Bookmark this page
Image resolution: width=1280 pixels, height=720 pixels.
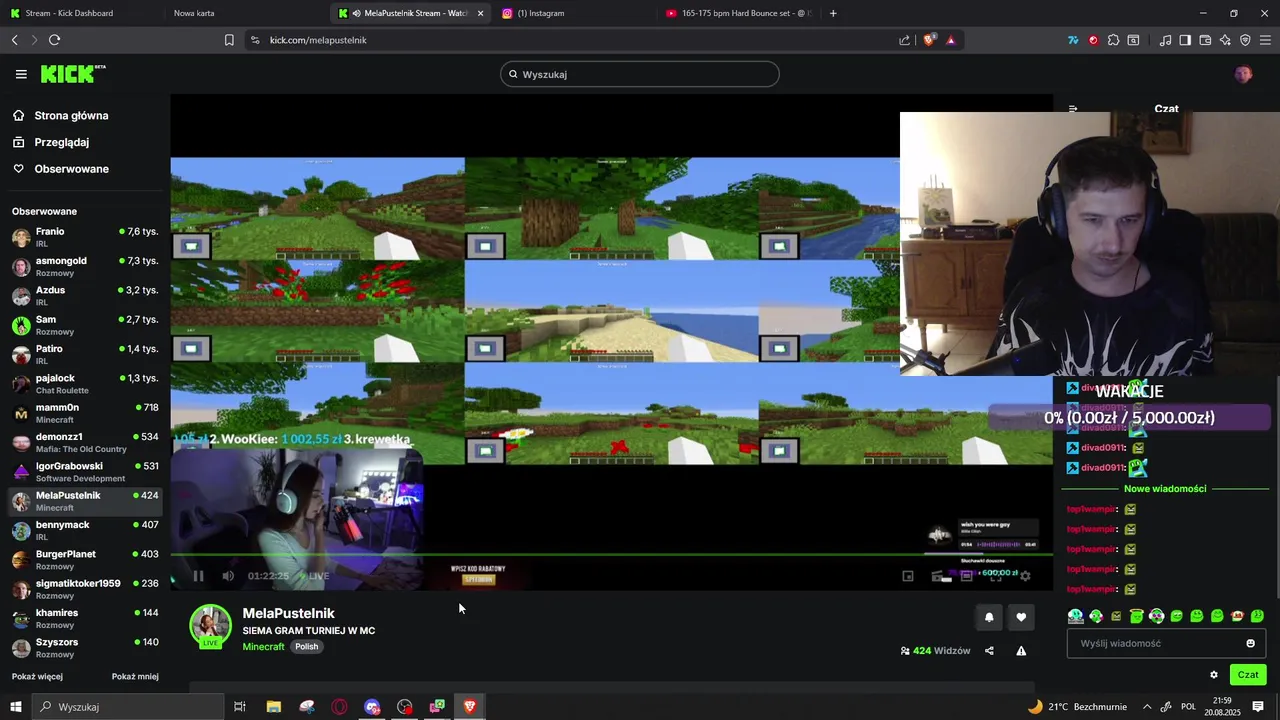[229, 40]
